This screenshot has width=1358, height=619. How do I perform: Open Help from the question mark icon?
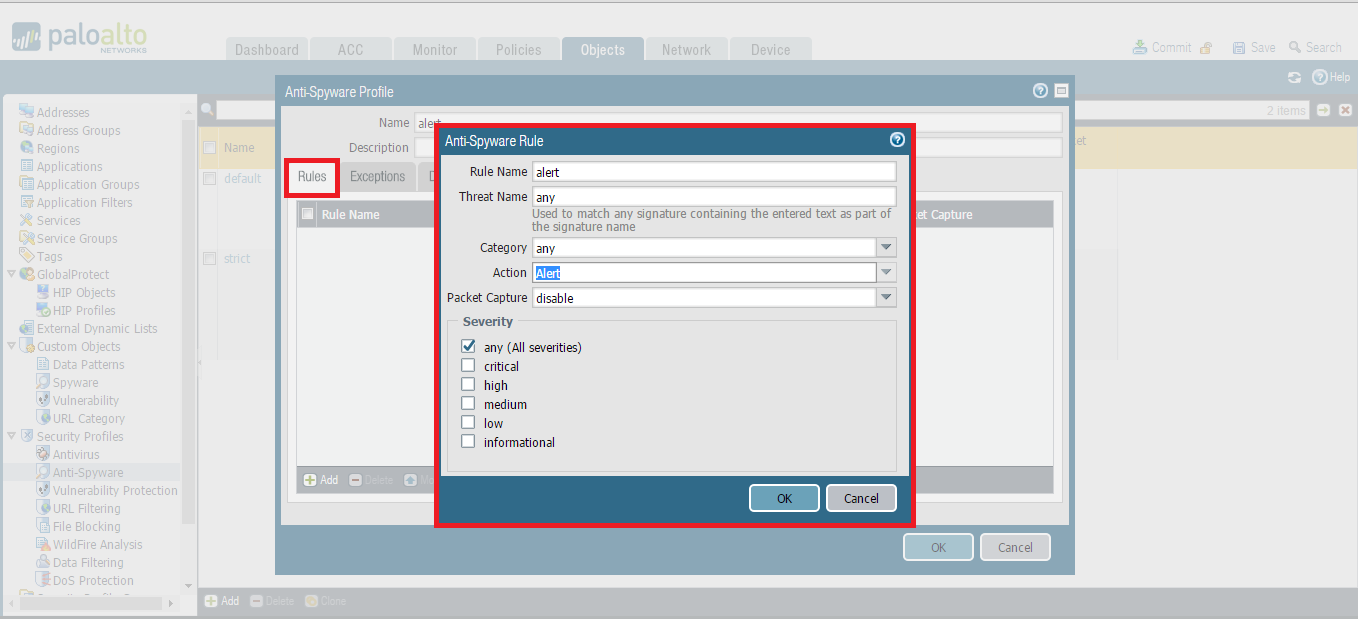1319,77
